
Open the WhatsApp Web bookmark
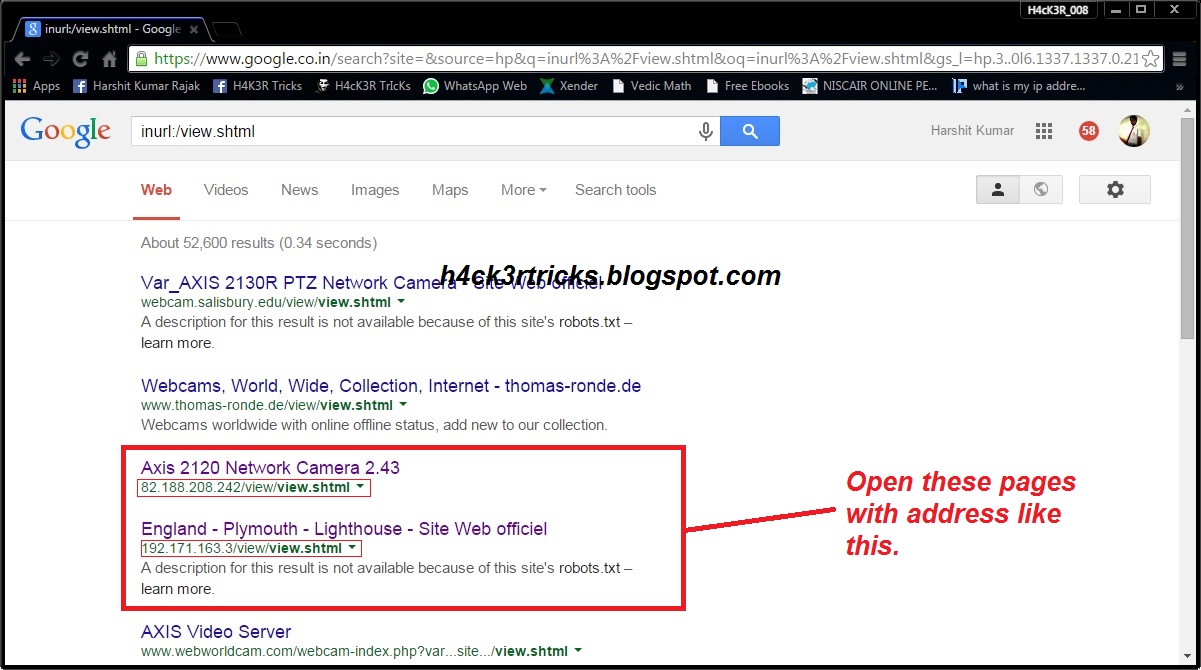point(475,86)
